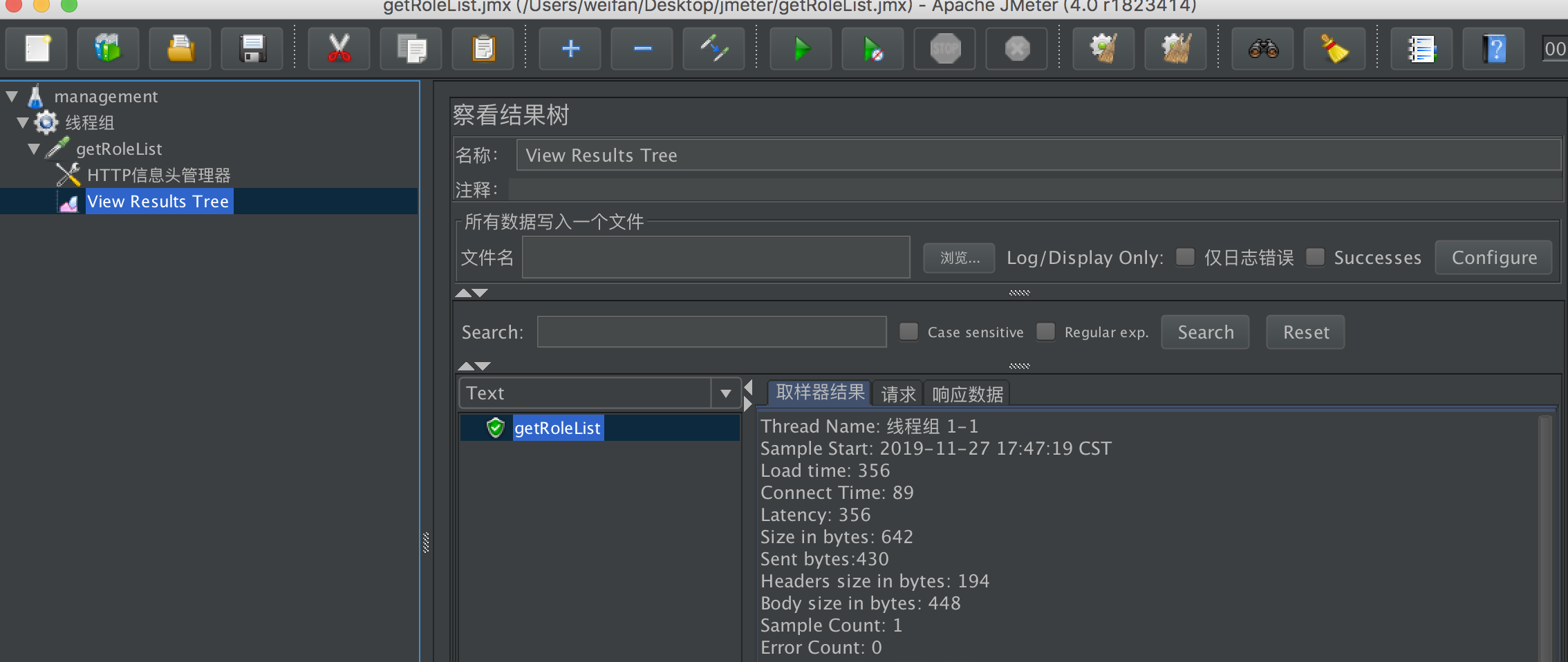This screenshot has width=1568, height=662.
Task: Select the 线程组 thread group node
Action: click(89, 123)
